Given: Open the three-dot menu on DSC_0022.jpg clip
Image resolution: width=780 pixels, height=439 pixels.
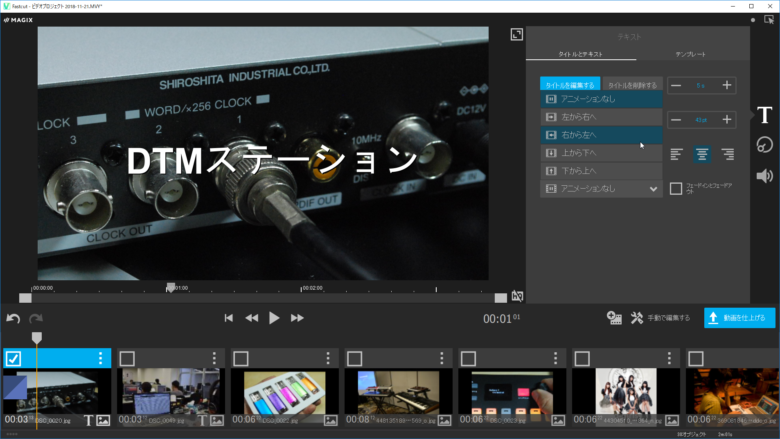Looking at the screenshot, I should pos(328,358).
